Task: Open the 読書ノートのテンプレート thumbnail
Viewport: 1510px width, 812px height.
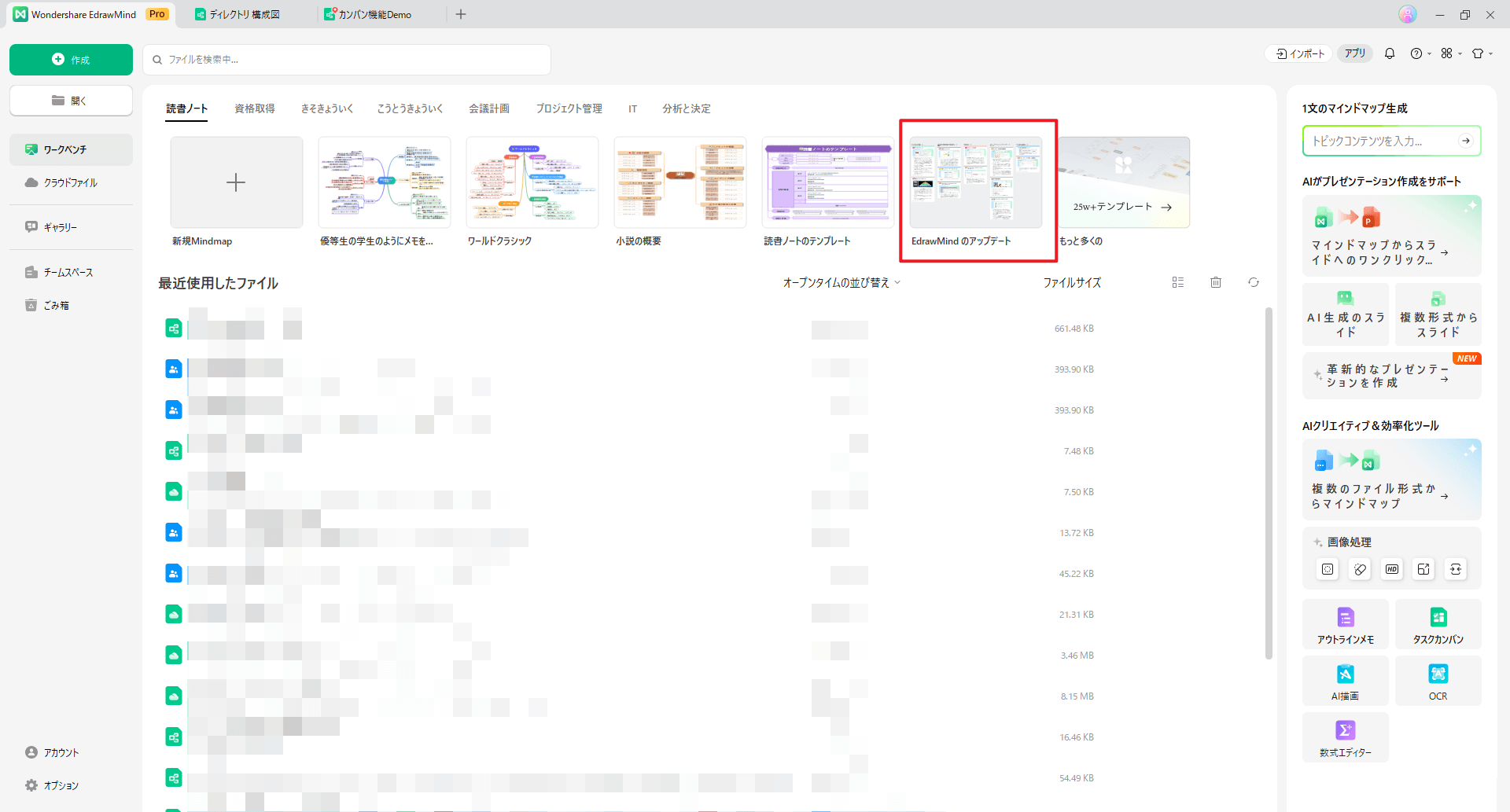Action: tap(828, 182)
